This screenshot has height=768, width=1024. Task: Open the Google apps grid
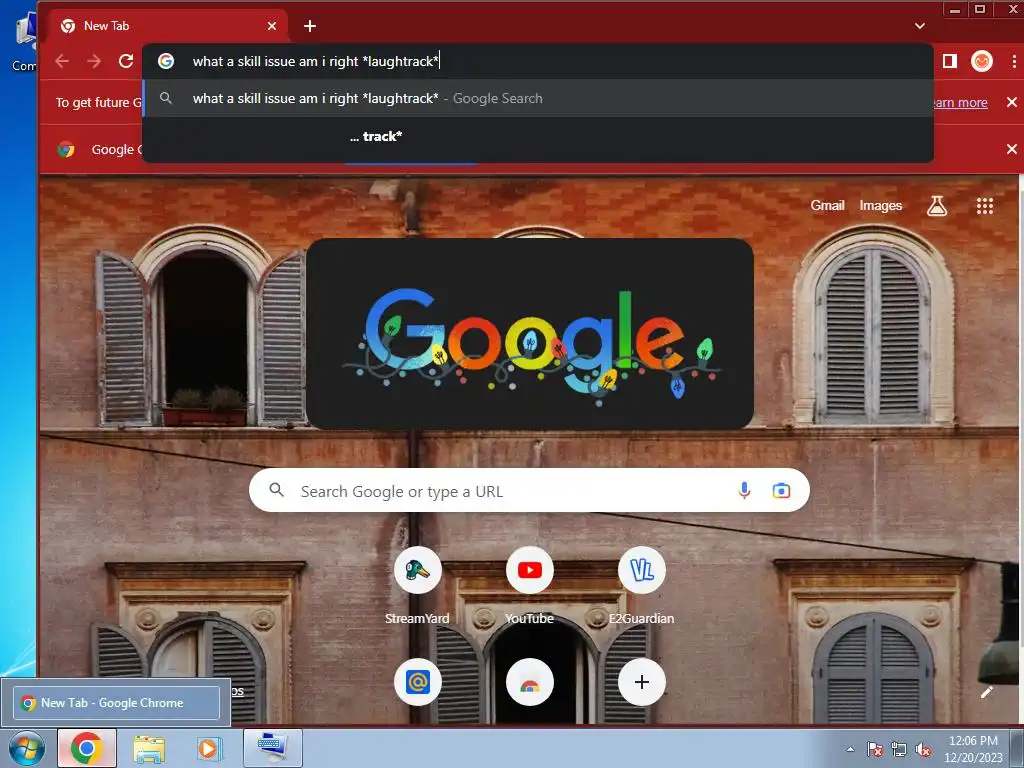(x=985, y=206)
